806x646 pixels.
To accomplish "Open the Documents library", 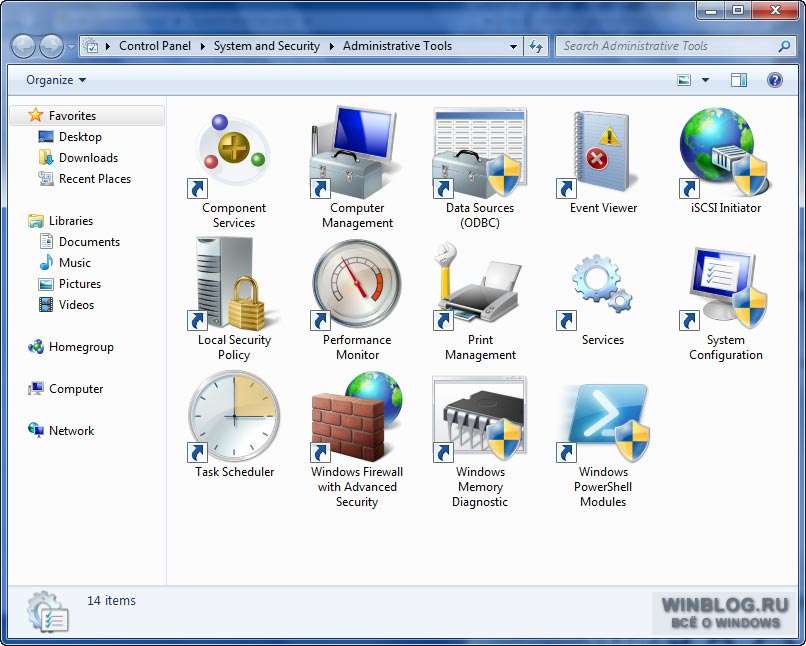I will coord(80,242).
